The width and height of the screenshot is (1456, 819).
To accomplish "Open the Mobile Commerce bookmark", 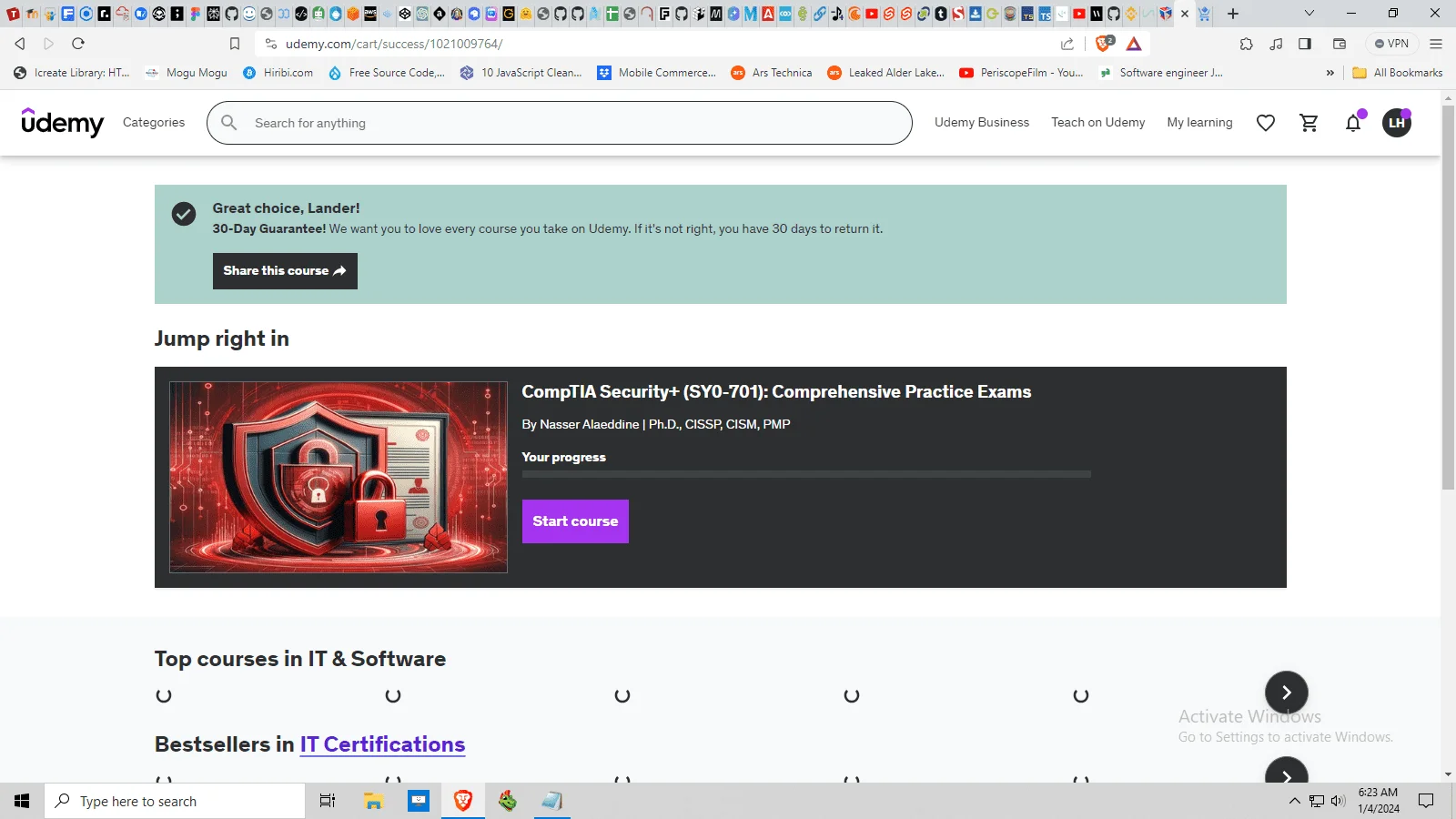I will 656,73.
